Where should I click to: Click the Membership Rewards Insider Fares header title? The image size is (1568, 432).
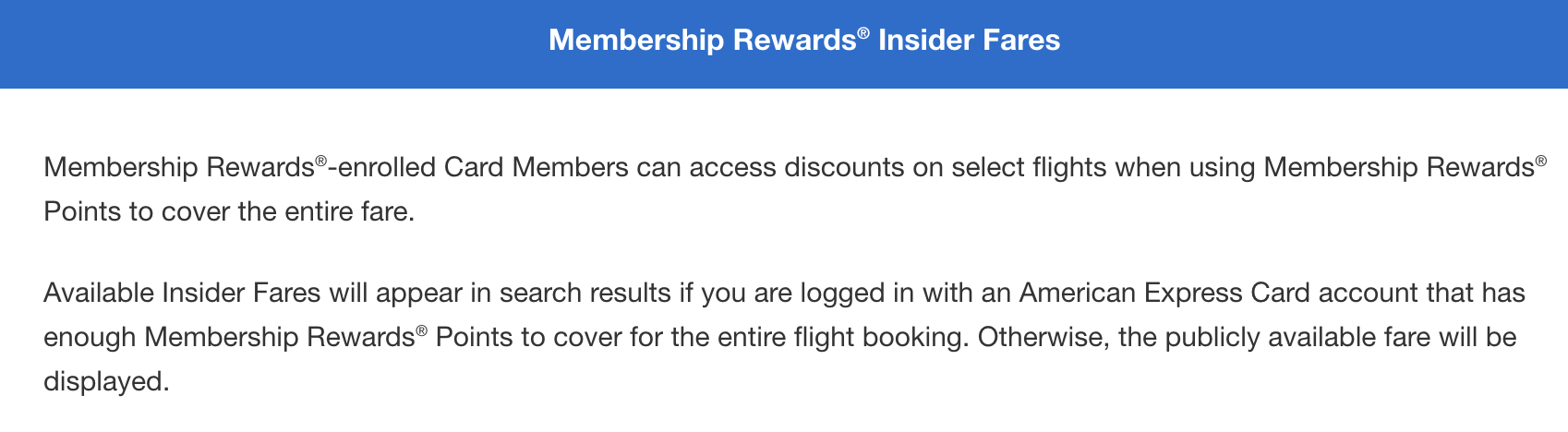[804, 41]
